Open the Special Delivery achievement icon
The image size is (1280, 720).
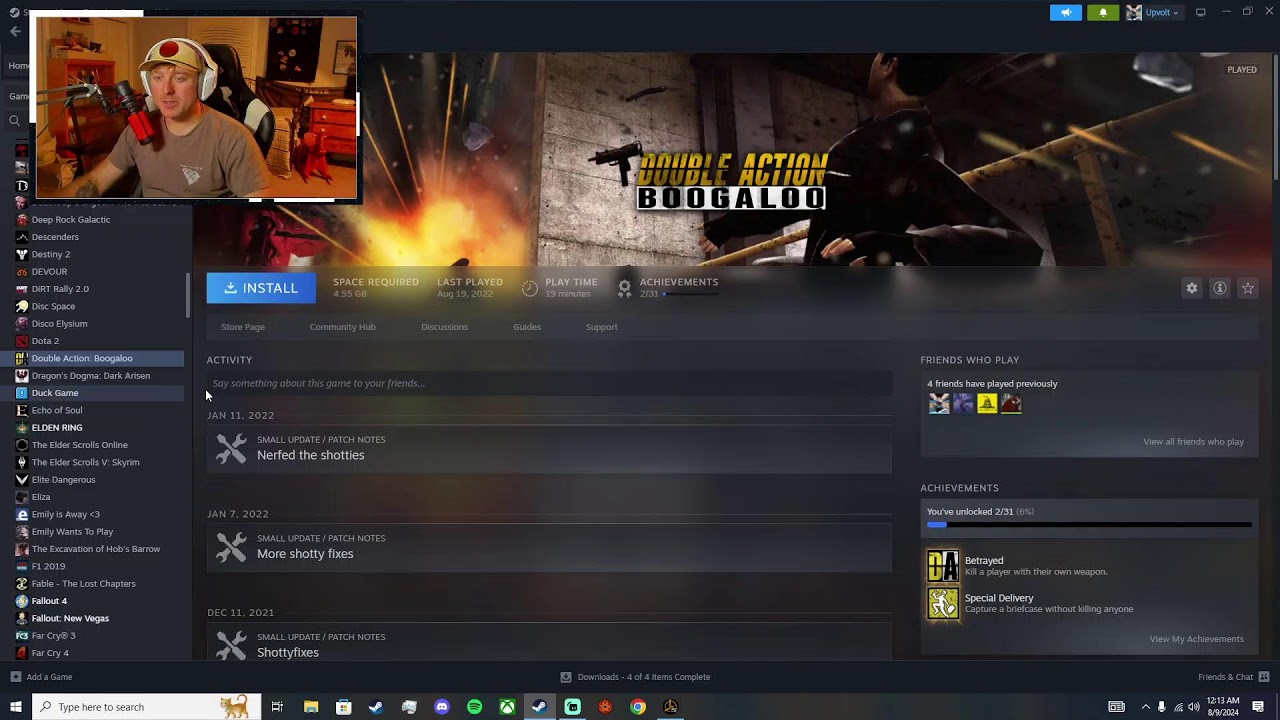click(943, 603)
